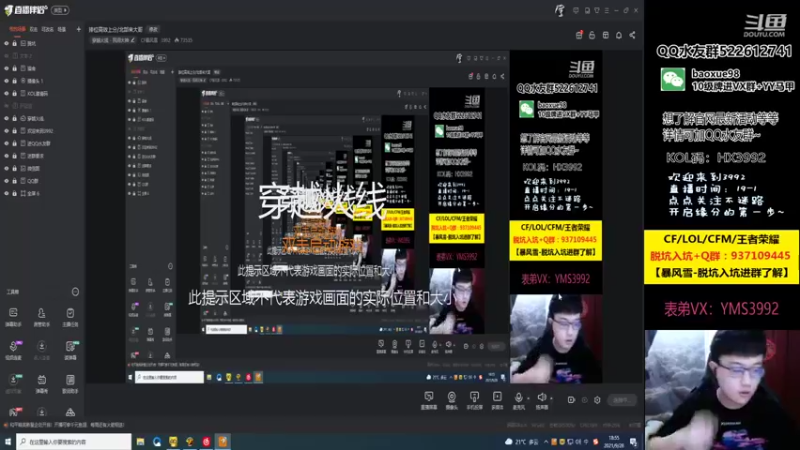Mute the microphone
The height and width of the screenshot is (450, 800).
[518, 397]
